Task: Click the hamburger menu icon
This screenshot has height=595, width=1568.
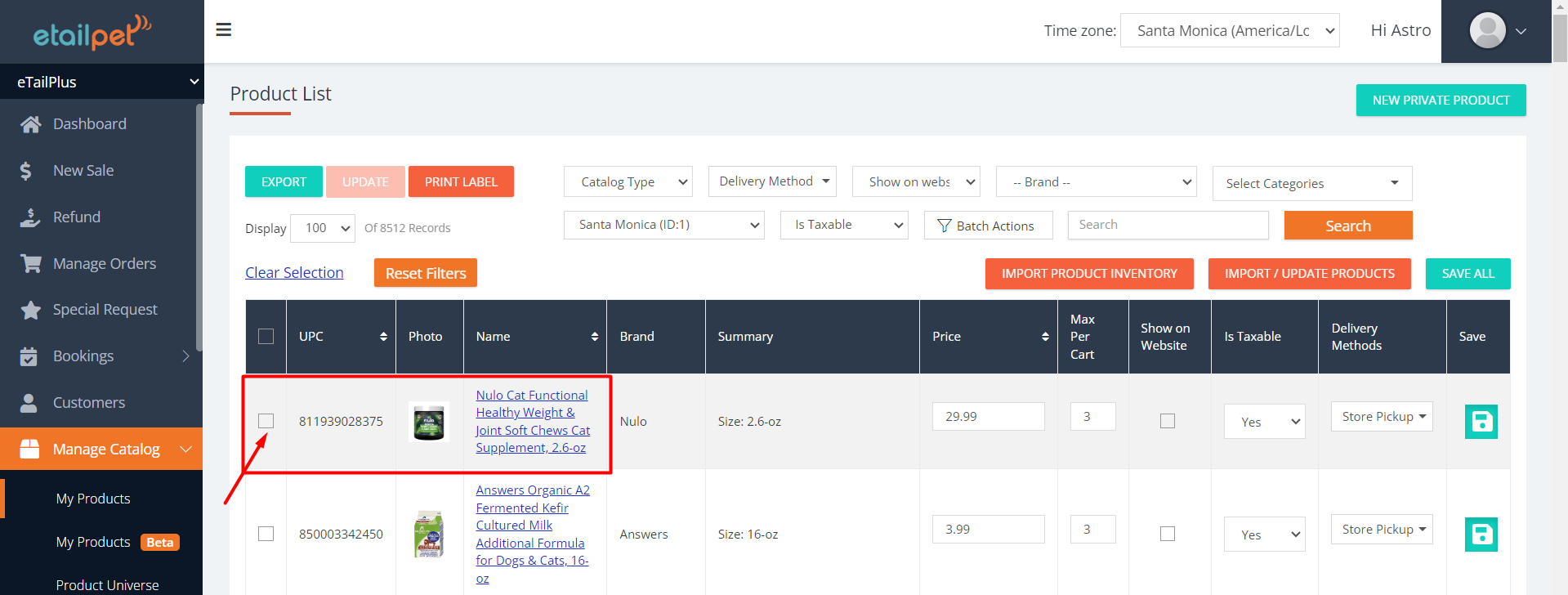Action: pos(223,30)
